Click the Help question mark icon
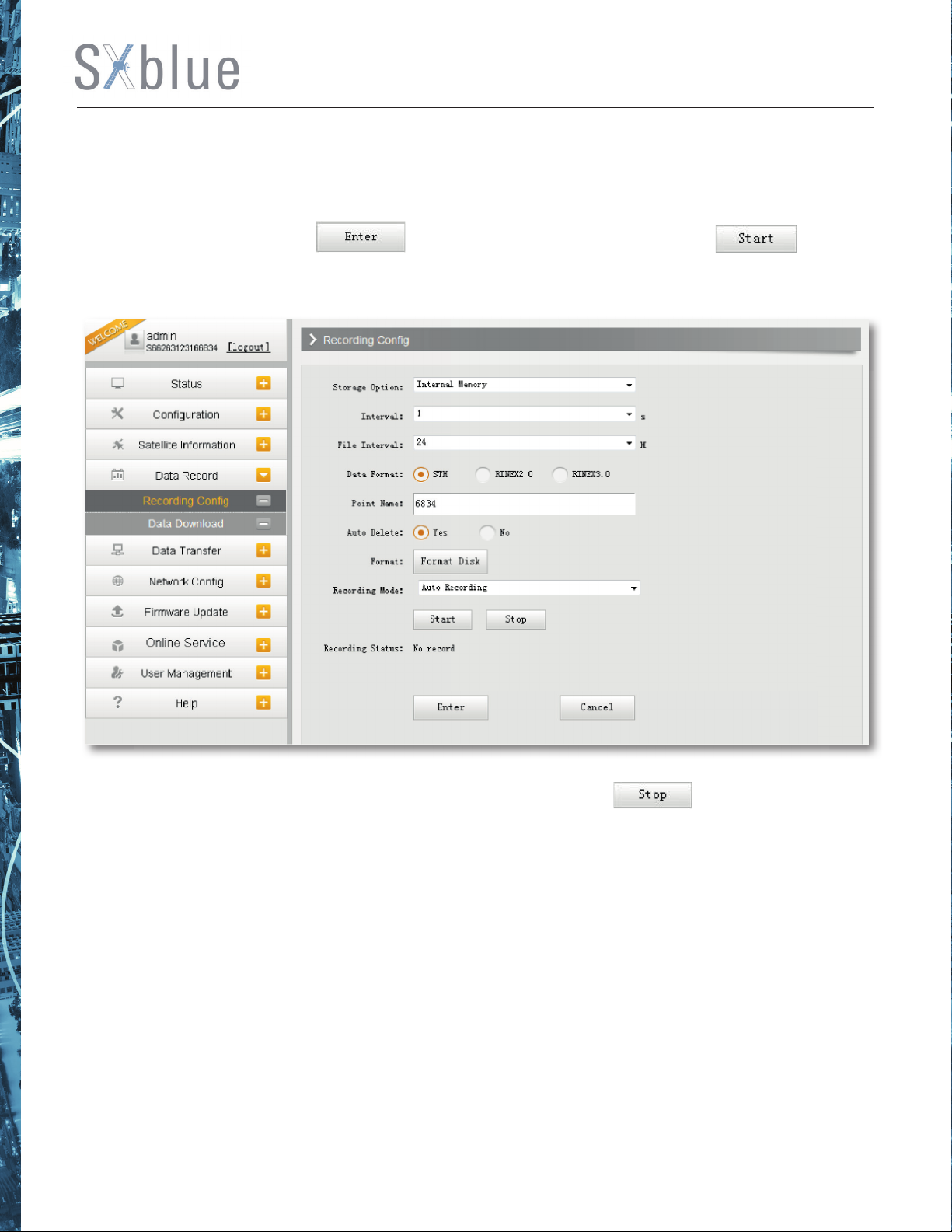The height and width of the screenshot is (1232, 952). click(117, 702)
